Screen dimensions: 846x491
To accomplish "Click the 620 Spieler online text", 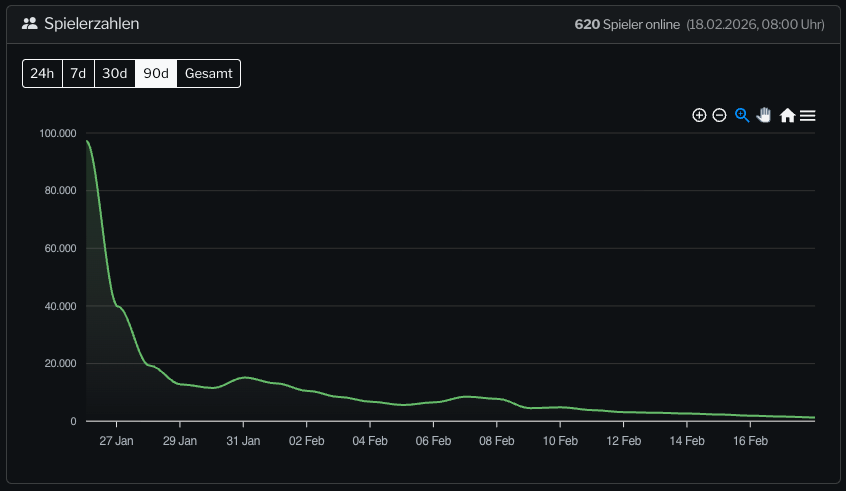I will pos(627,24).
